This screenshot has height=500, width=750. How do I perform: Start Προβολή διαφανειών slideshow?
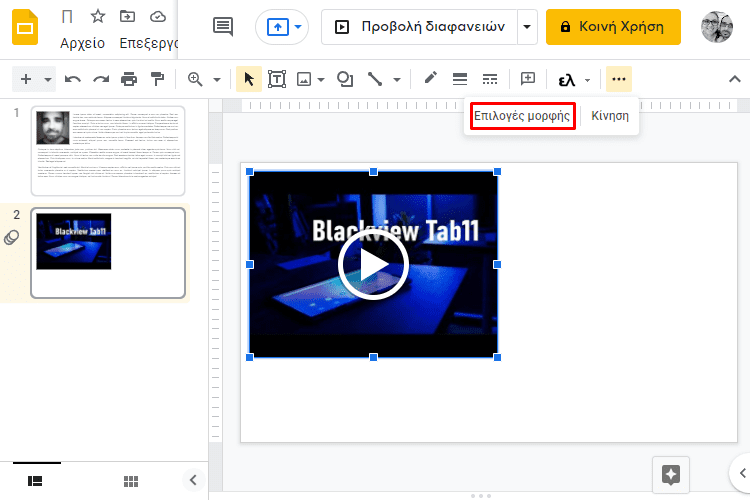click(419, 27)
